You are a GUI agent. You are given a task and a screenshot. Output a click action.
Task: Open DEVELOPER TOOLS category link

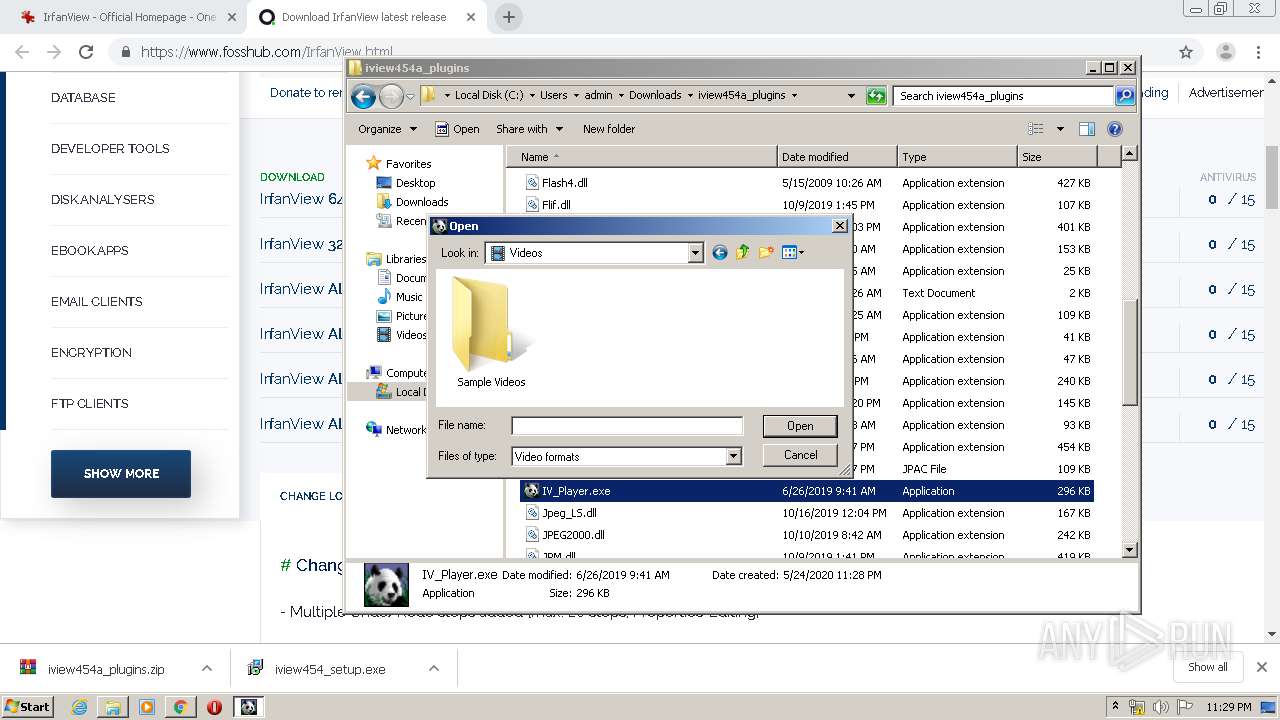pyautogui.click(x=110, y=149)
